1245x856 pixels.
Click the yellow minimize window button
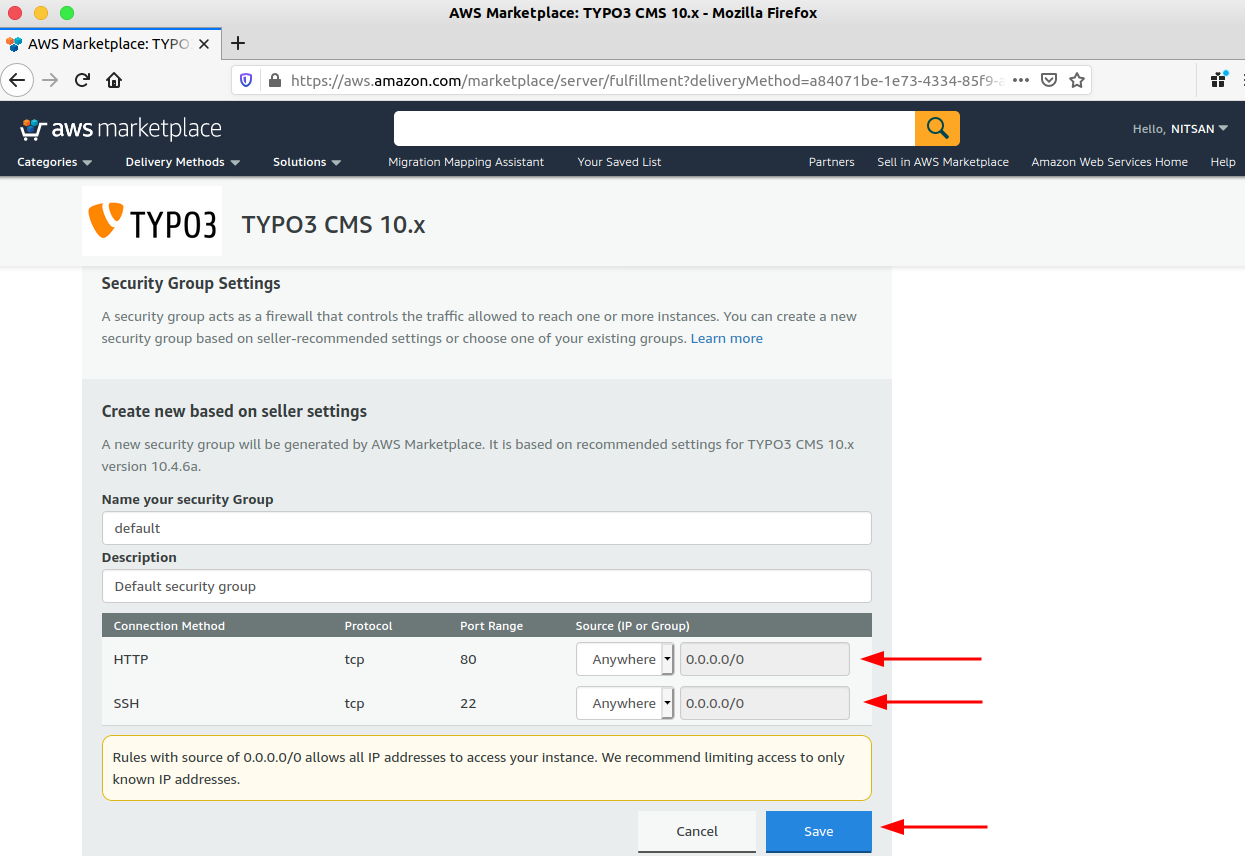41,13
